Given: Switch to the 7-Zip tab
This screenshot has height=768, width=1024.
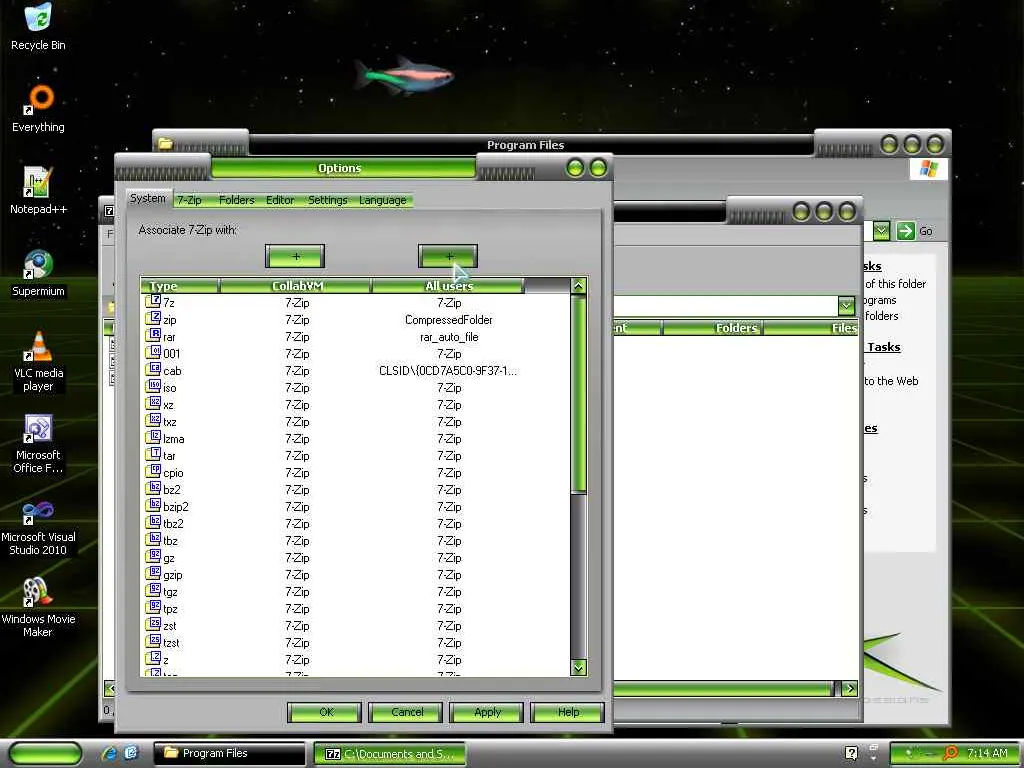Looking at the screenshot, I should [189, 200].
